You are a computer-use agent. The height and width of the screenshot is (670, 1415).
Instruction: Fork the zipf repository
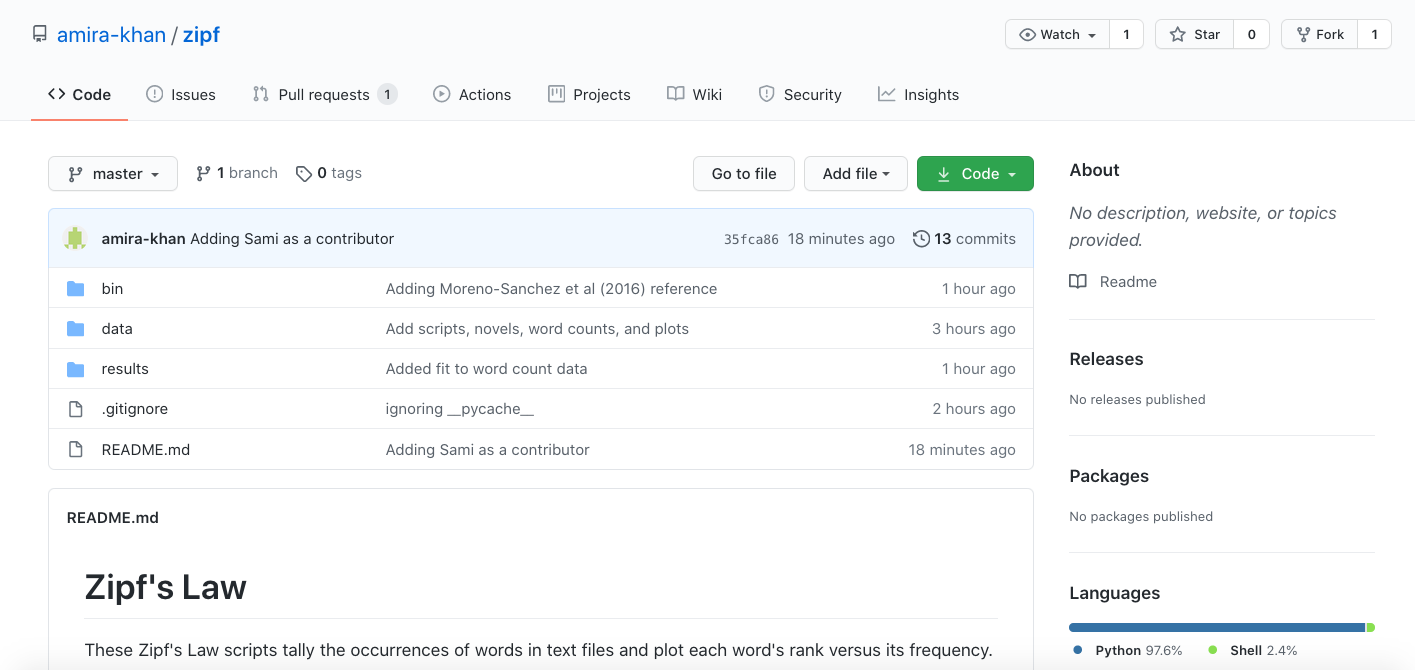1319,34
